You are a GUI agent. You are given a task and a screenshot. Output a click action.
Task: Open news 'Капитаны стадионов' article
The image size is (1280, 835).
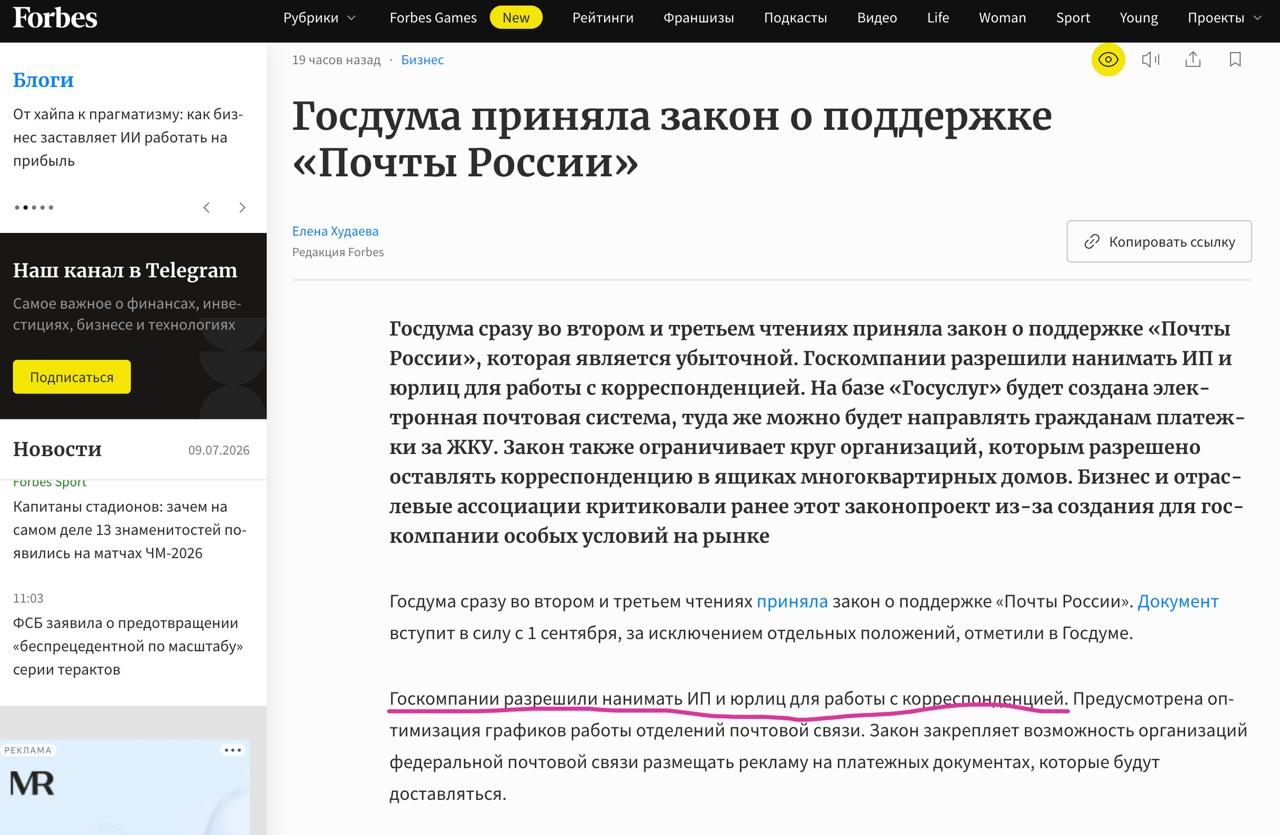[x=130, y=530]
